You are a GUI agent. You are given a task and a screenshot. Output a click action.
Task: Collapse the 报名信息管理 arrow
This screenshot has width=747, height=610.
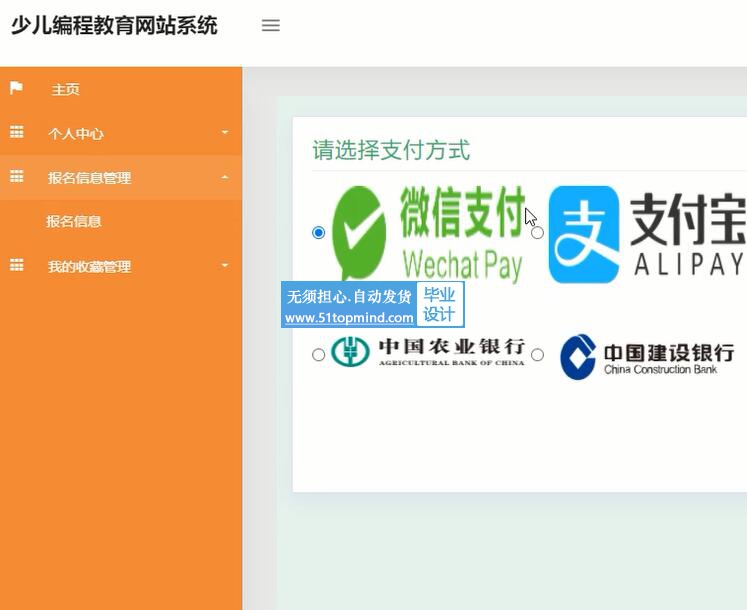(x=225, y=177)
